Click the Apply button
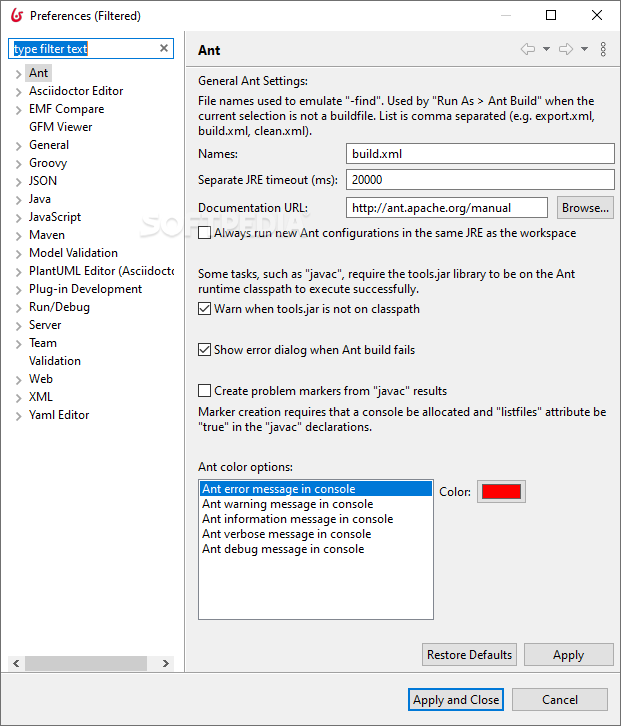 [x=569, y=655]
